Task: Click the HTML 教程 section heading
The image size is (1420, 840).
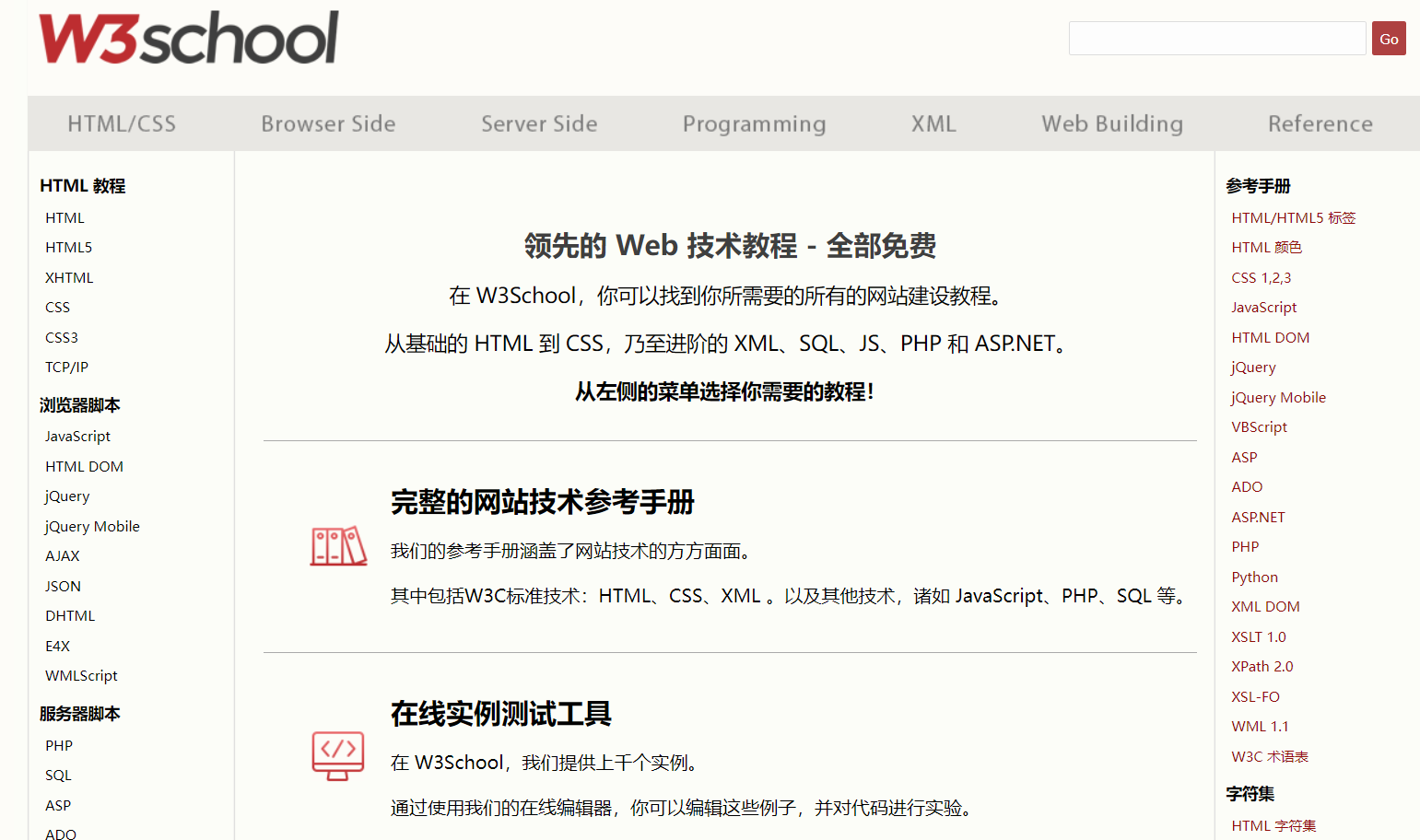Action: coord(82,185)
